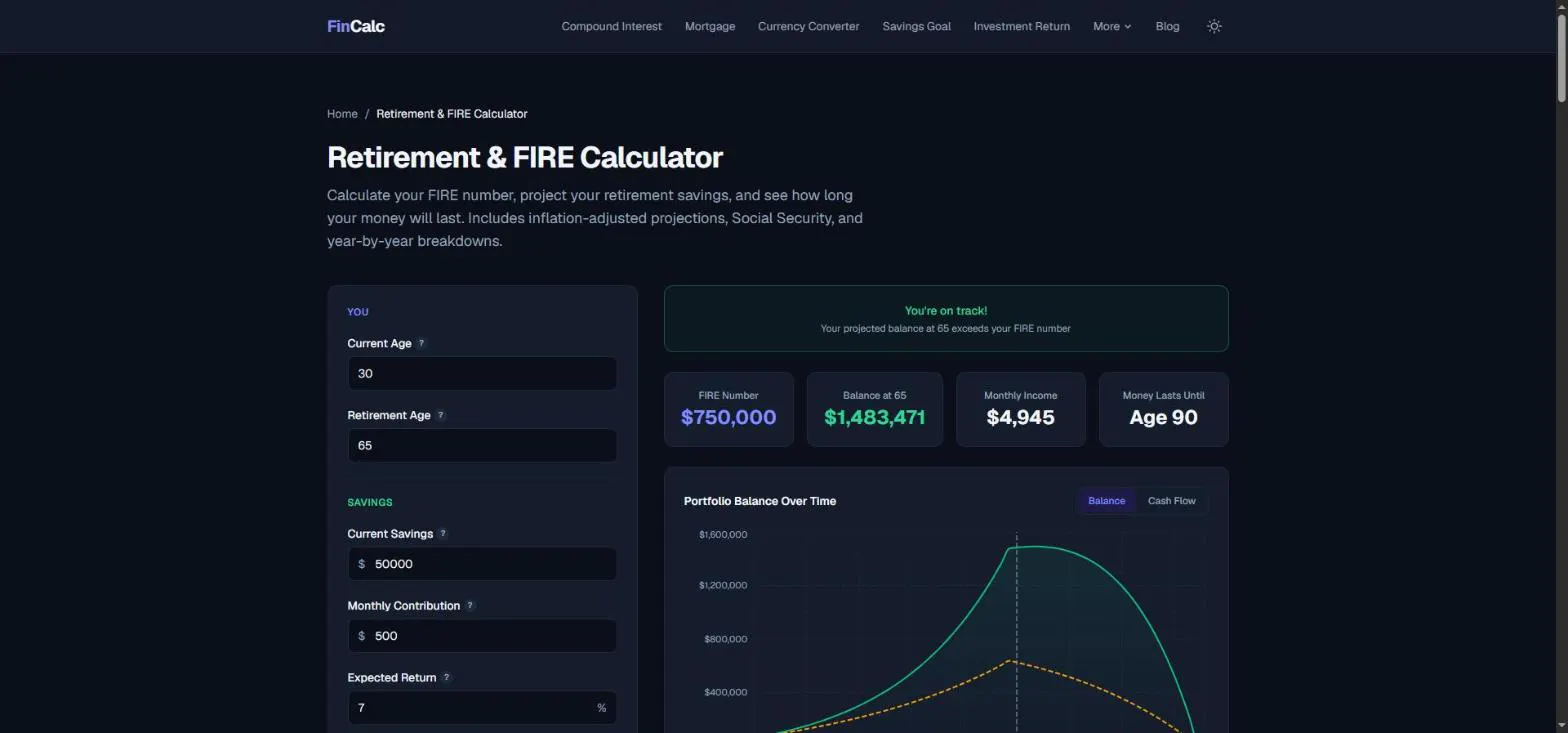Click the Monthly Contribution amount field
1568x733 pixels.
(482, 636)
